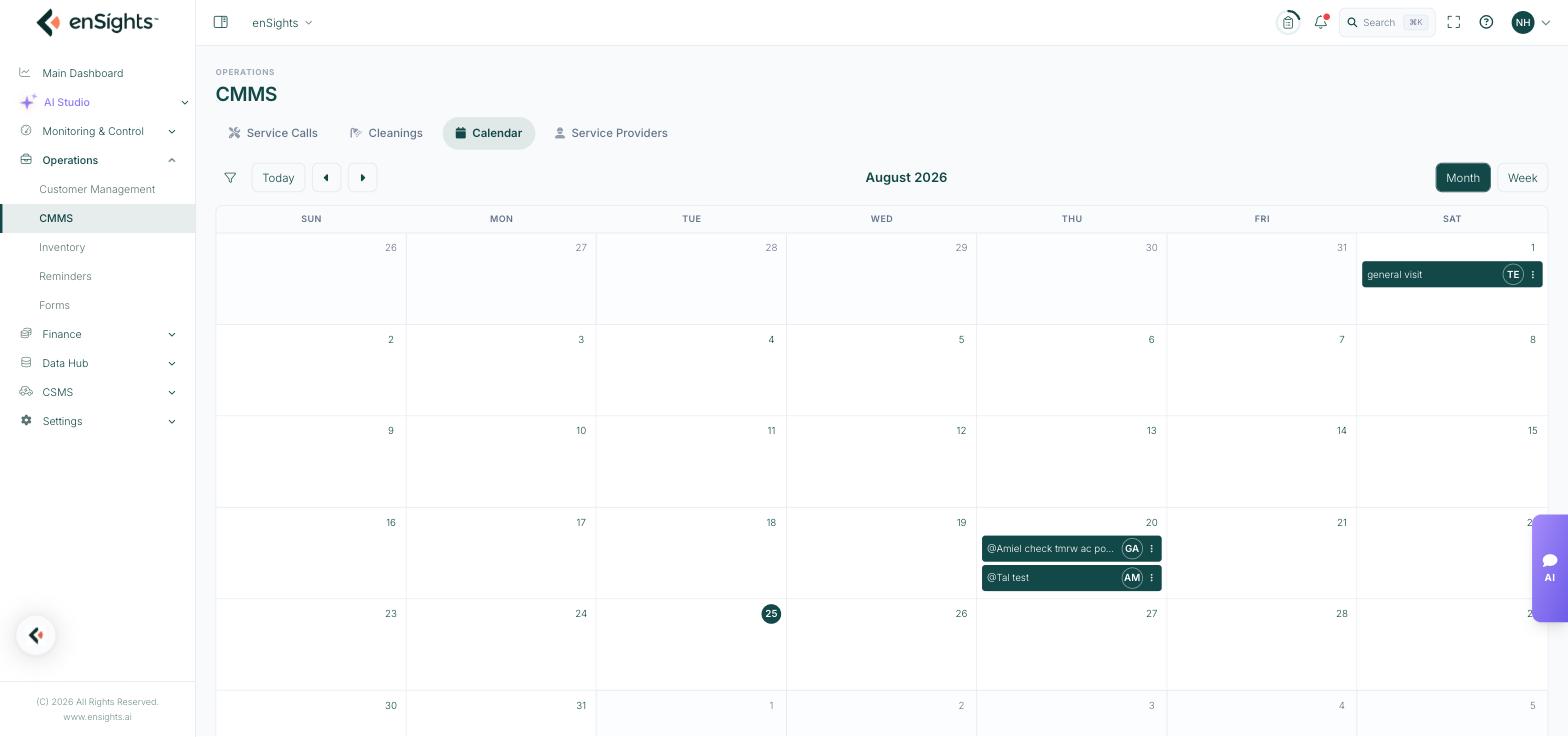Image resolution: width=1568 pixels, height=737 pixels.
Task: Select the highlighted day 25
Action: click(x=771, y=614)
